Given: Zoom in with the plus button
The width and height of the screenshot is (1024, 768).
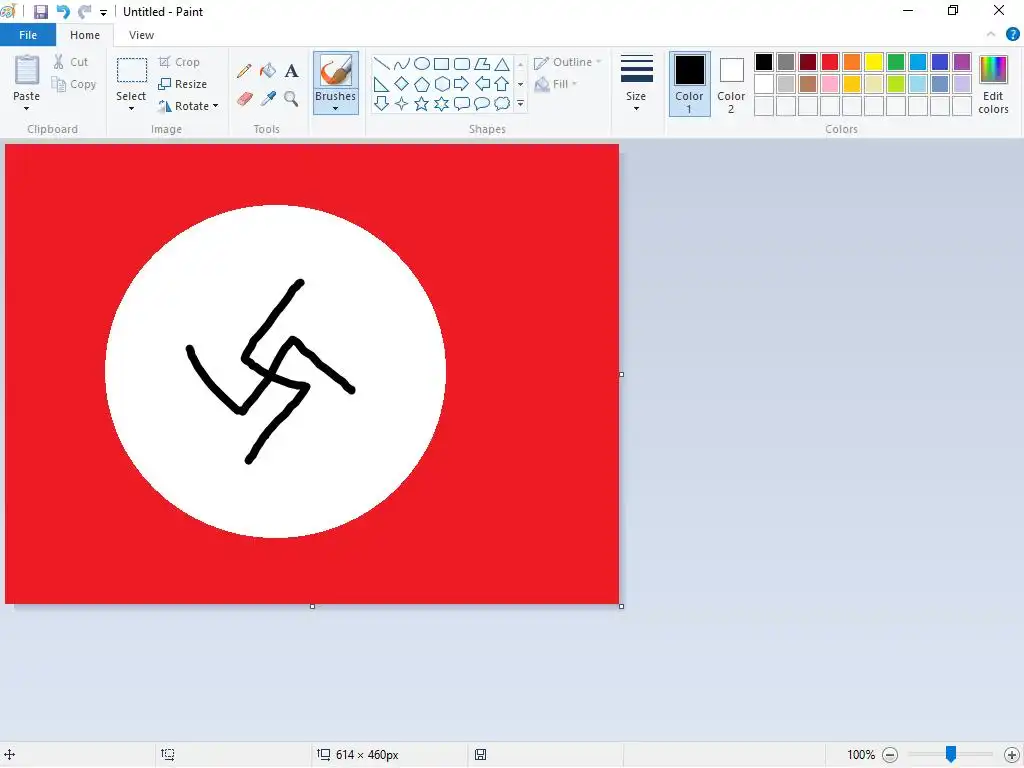Looking at the screenshot, I should 1012,755.
